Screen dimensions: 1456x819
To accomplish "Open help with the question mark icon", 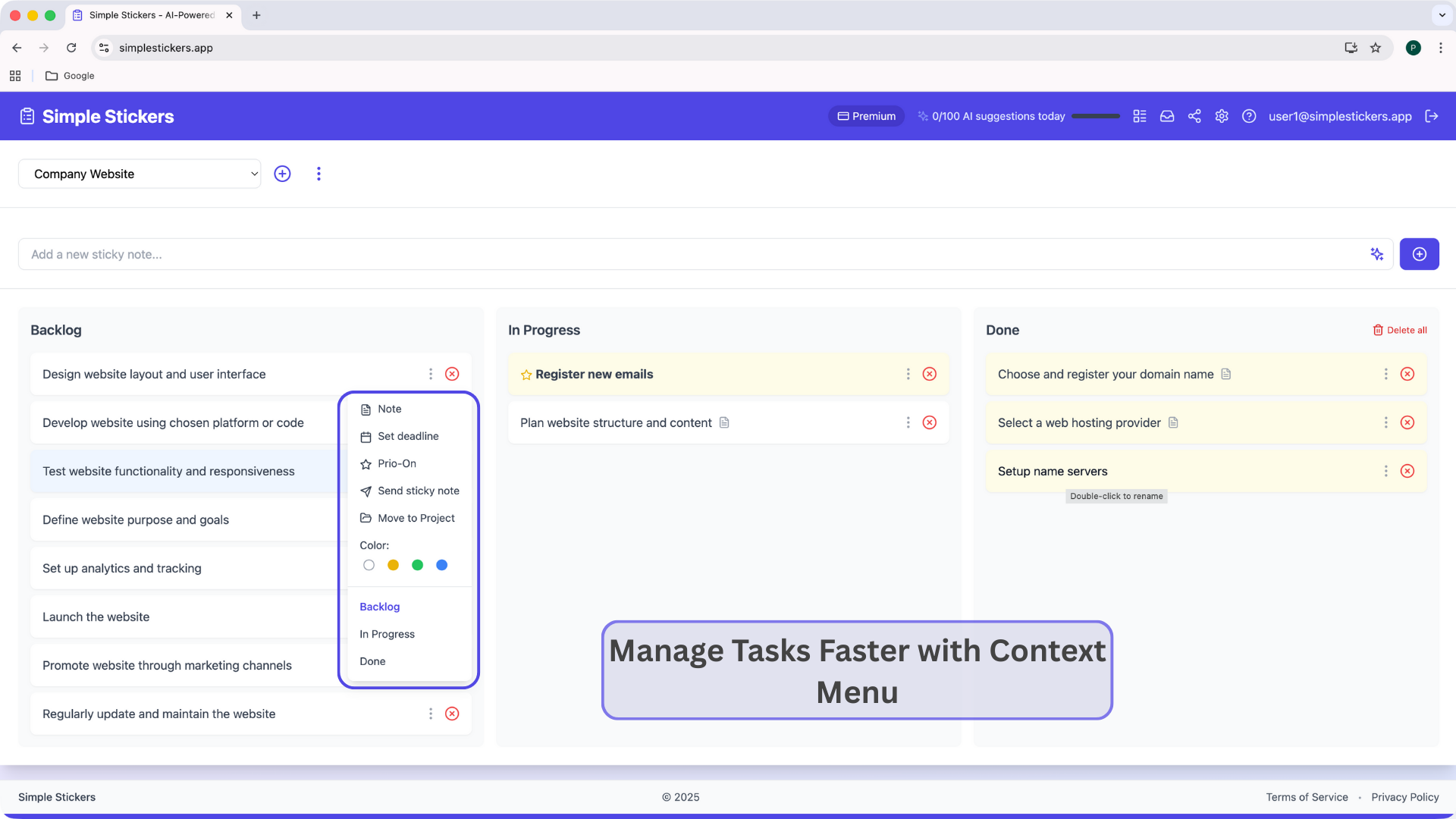I will (1250, 116).
